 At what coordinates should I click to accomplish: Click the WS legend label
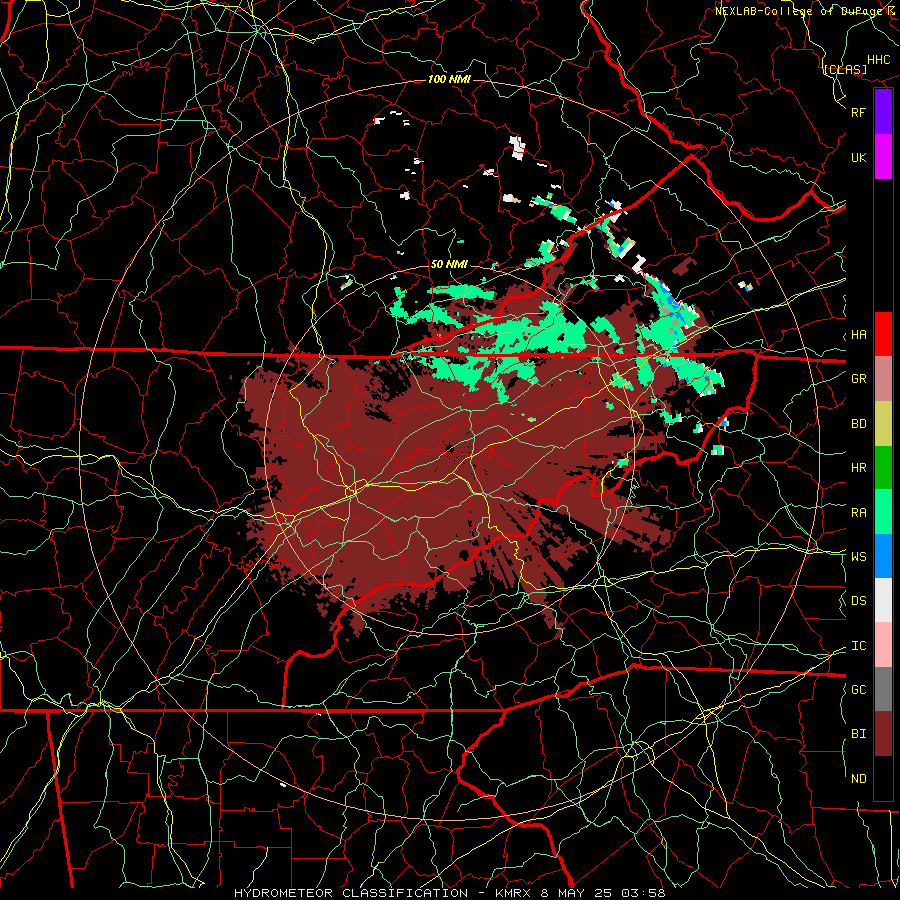[x=859, y=556]
